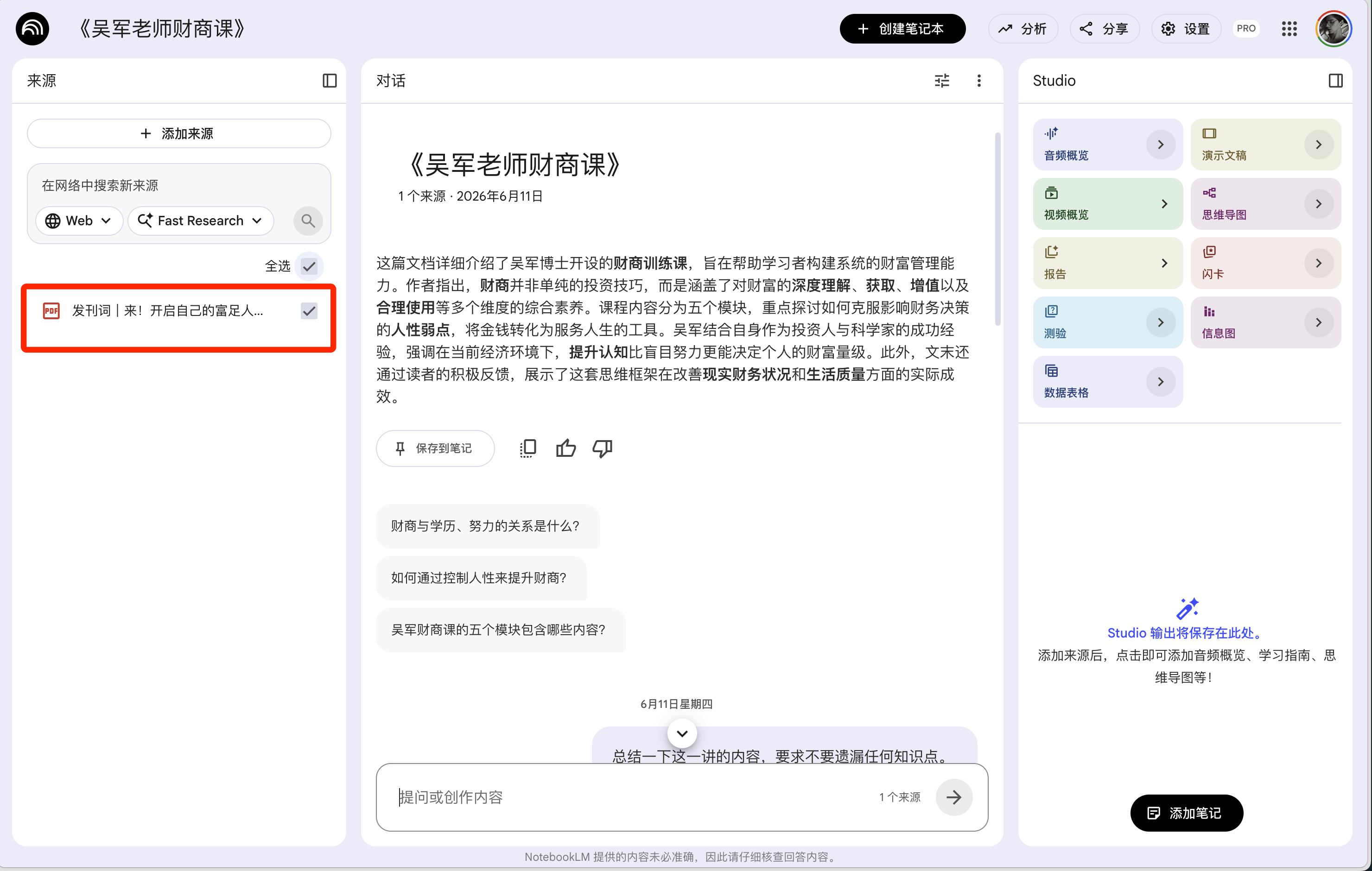Expand 演示文稿 options arrow
The width and height of the screenshot is (1372, 871).
(1318, 145)
